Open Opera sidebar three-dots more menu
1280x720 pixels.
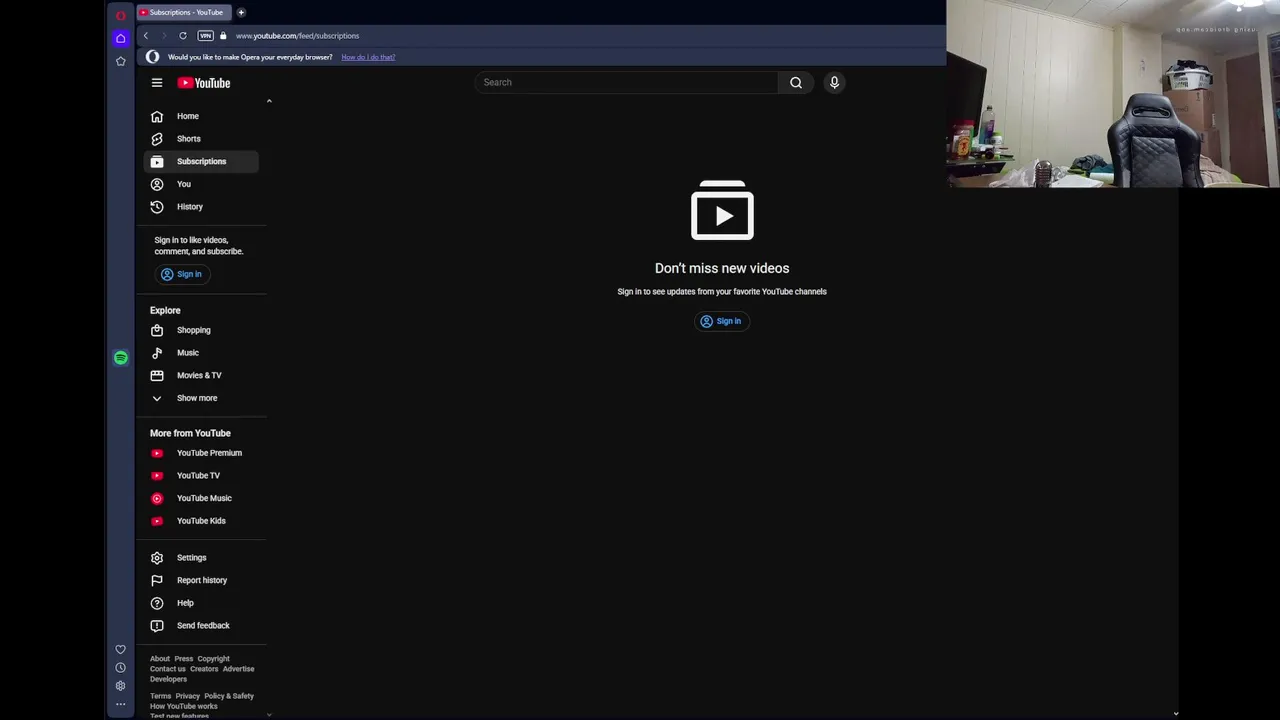click(x=121, y=704)
